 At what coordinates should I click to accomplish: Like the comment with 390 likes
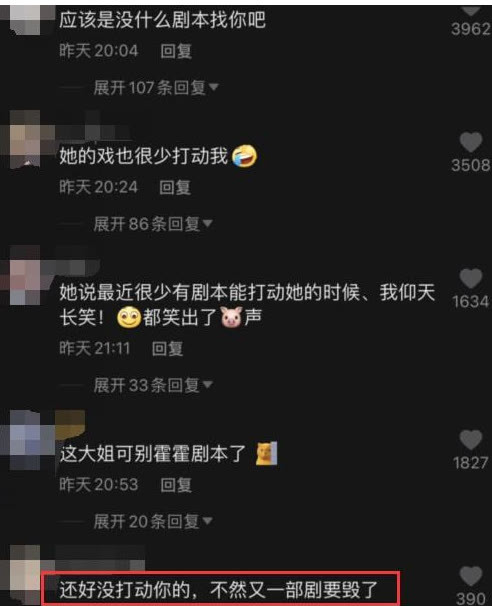471,576
